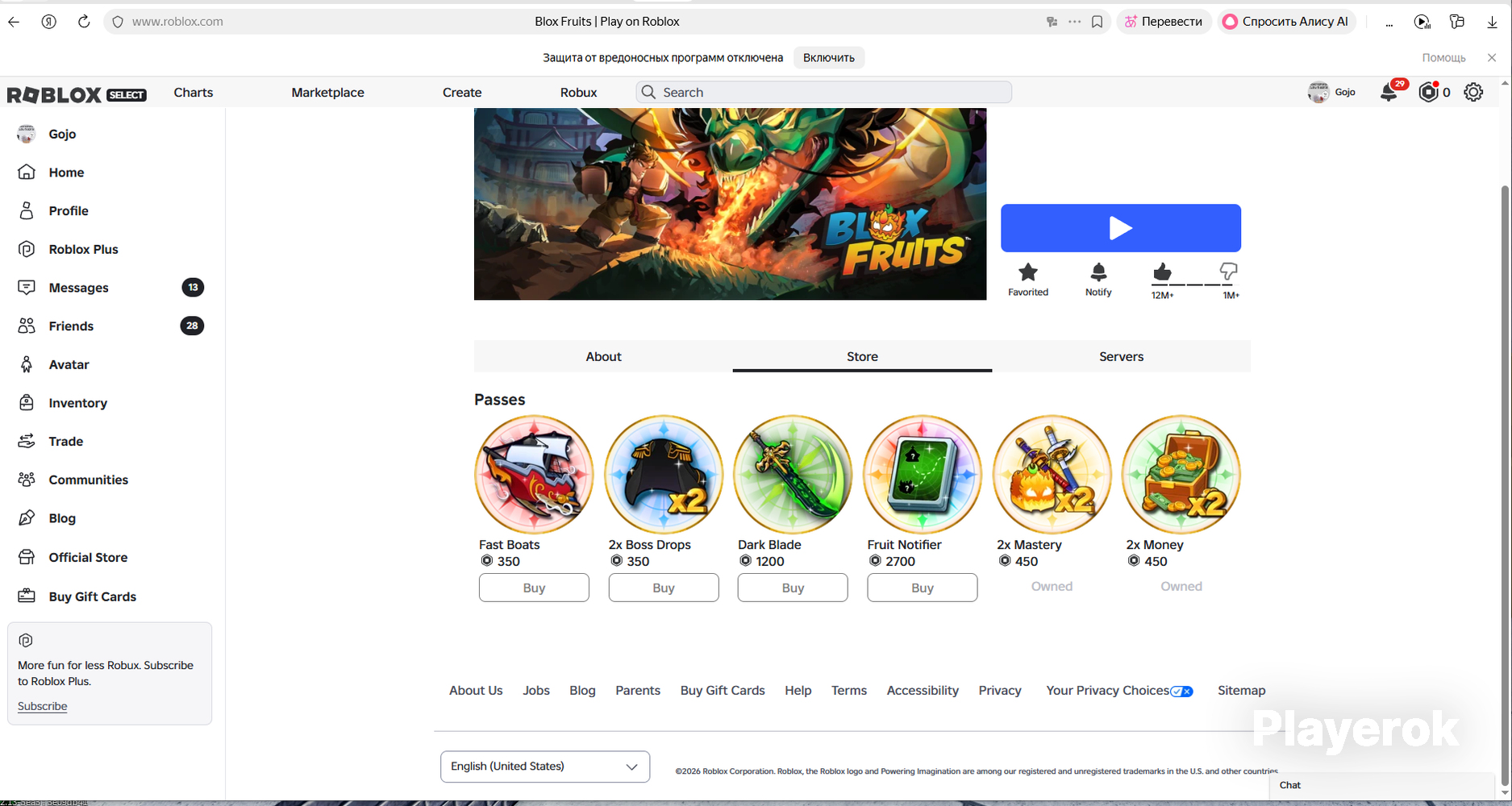
Task: Open the settings gear icon
Action: point(1473,92)
